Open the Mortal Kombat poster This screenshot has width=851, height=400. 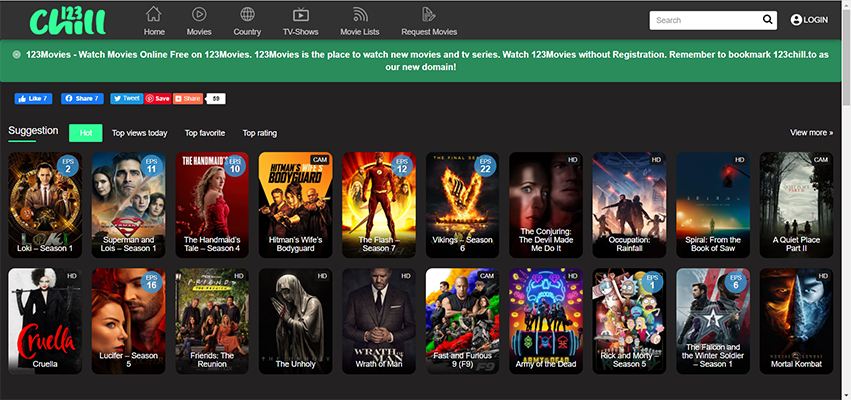pyautogui.click(x=796, y=321)
